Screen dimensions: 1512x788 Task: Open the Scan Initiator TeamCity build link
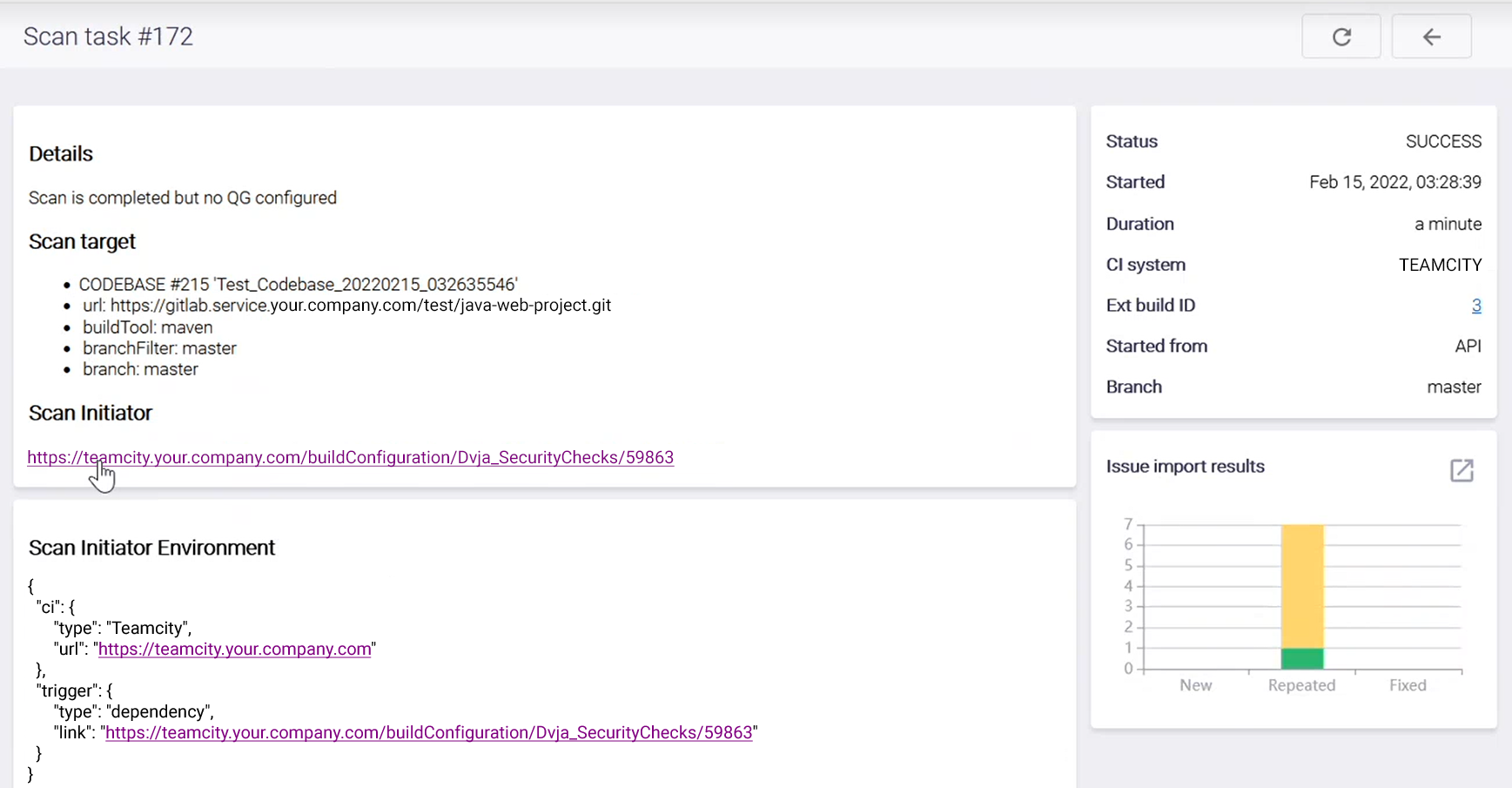click(x=350, y=457)
